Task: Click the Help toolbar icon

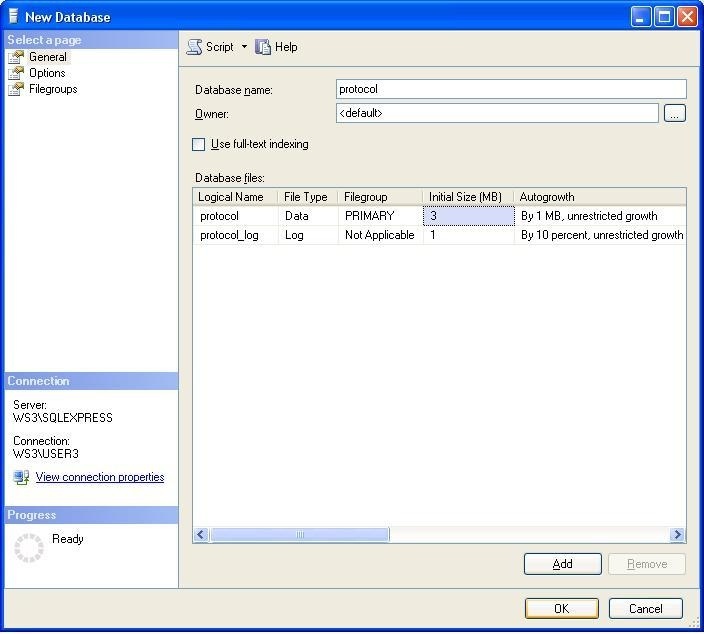Action: point(263,47)
